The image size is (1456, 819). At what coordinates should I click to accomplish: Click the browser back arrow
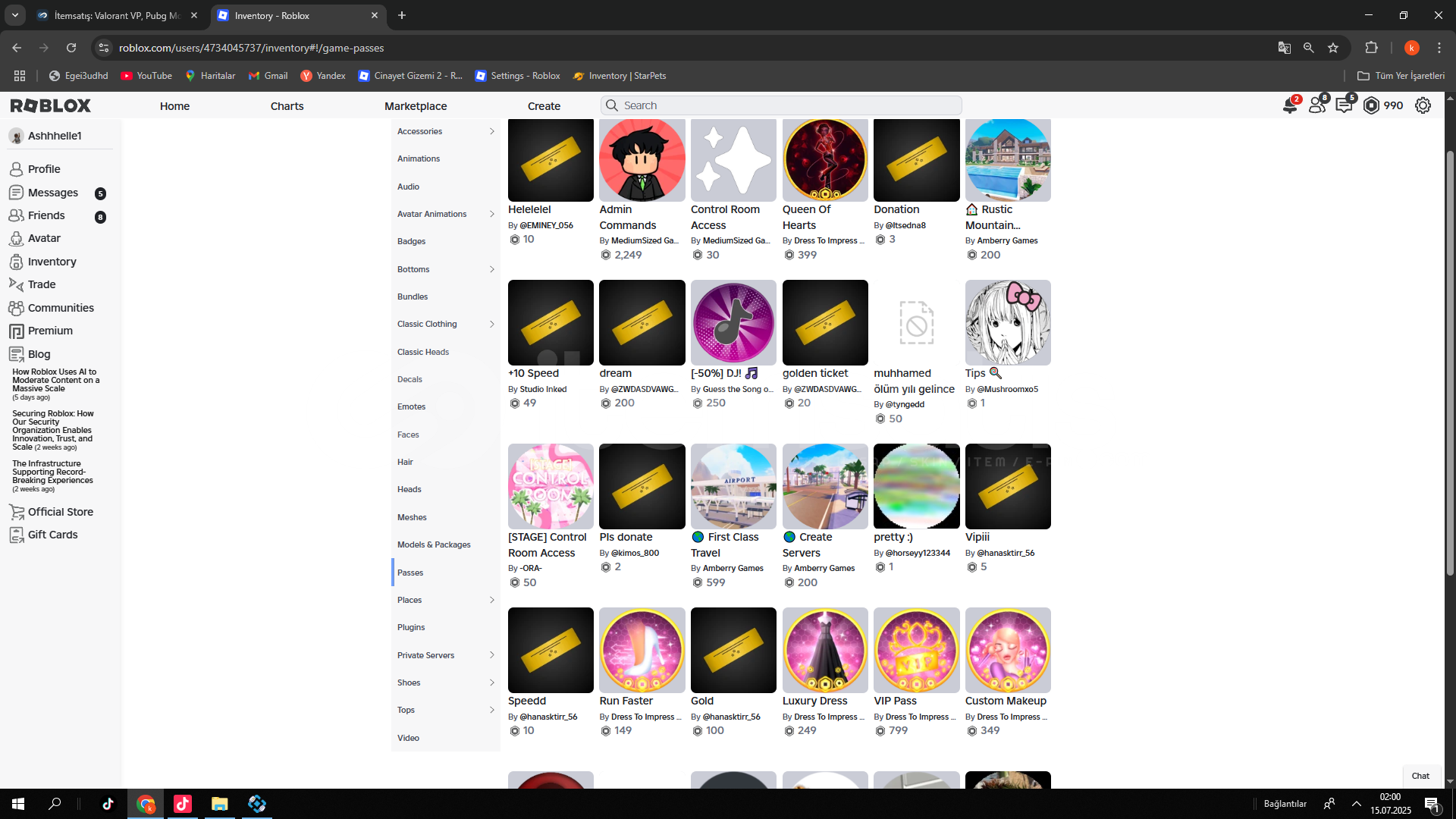click(x=17, y=48)
